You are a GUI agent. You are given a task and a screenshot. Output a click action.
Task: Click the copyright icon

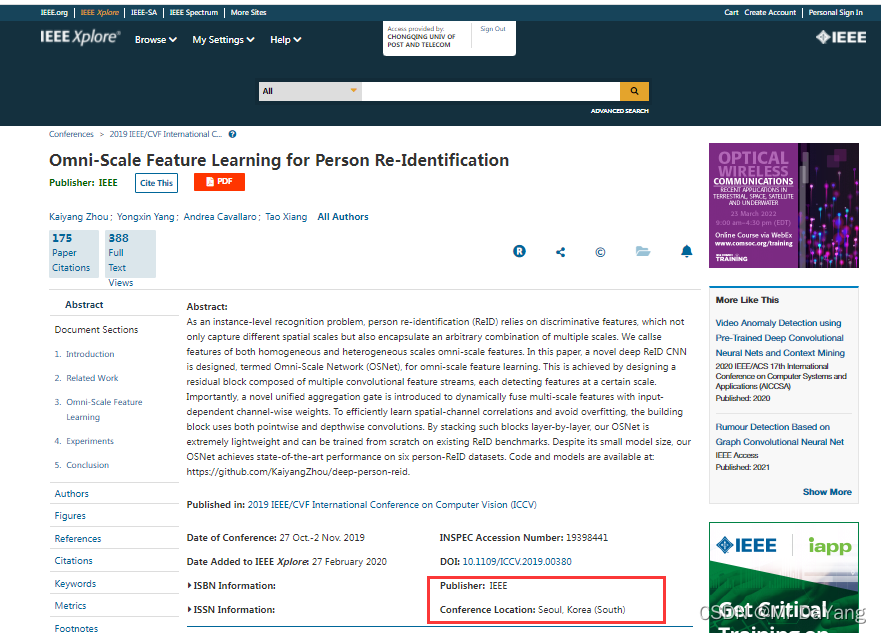(600, 252)
